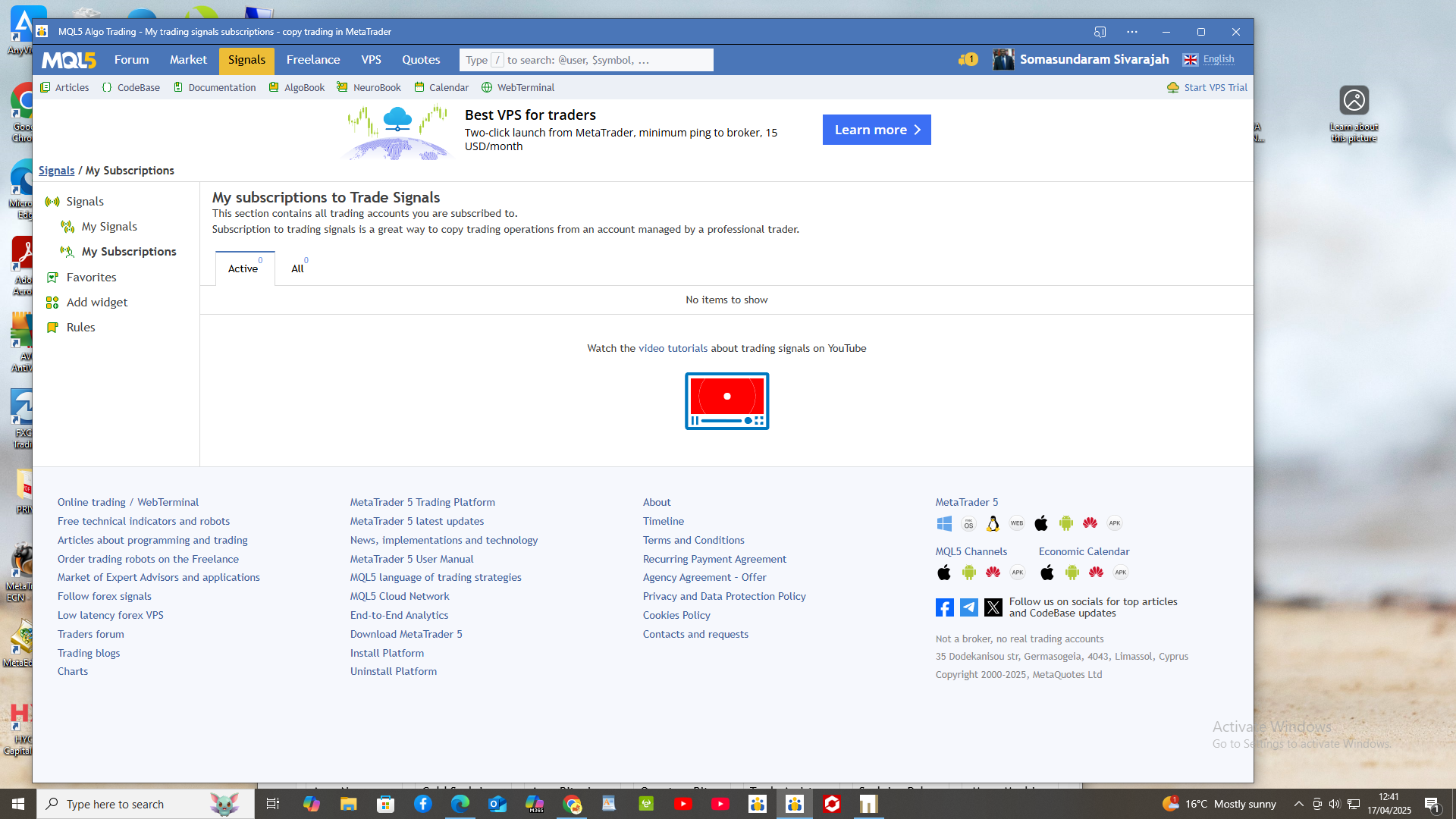Open File Explorer from the taskbar
This screenshot has width=1456, height=819.
(x=348, y=804)
